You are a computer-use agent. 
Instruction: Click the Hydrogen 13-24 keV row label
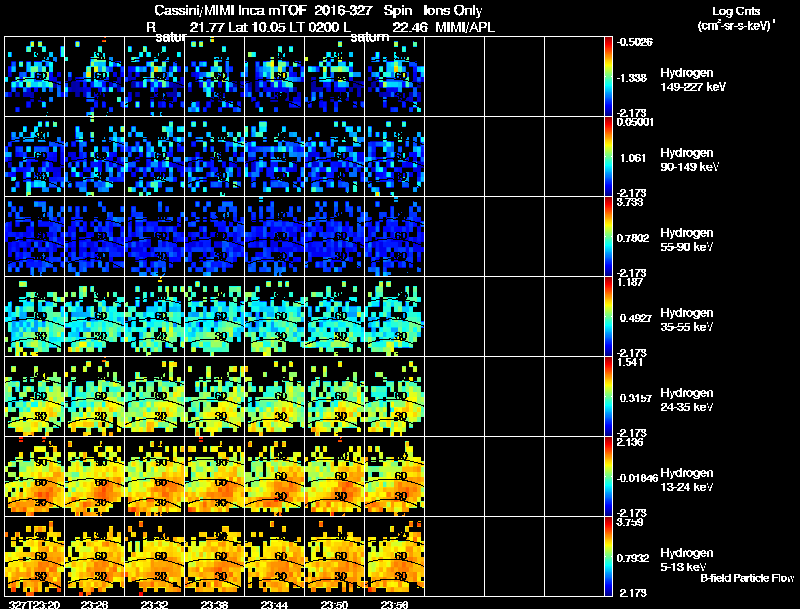tap(687, 480)
